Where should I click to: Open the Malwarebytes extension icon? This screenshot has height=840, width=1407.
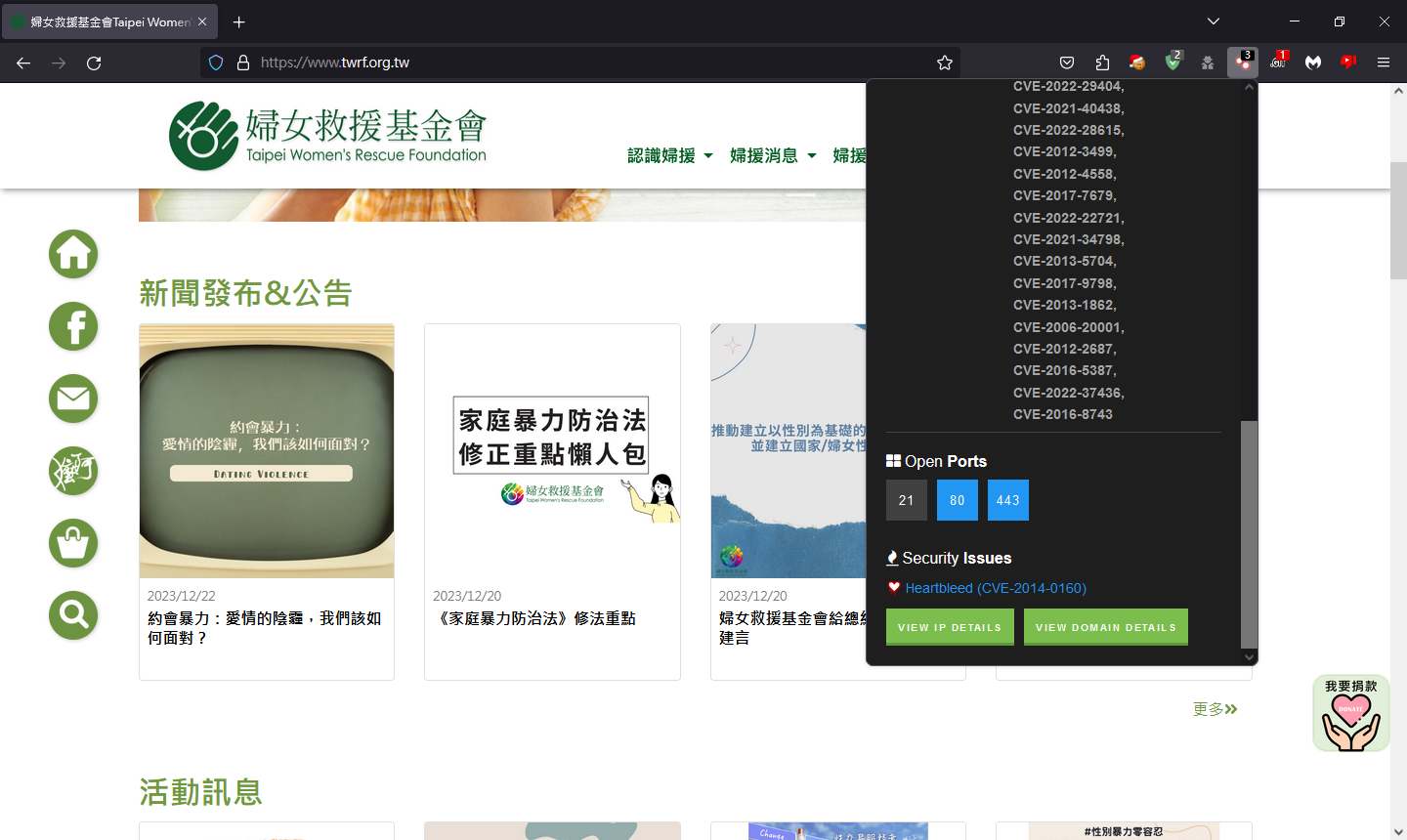1313,63
